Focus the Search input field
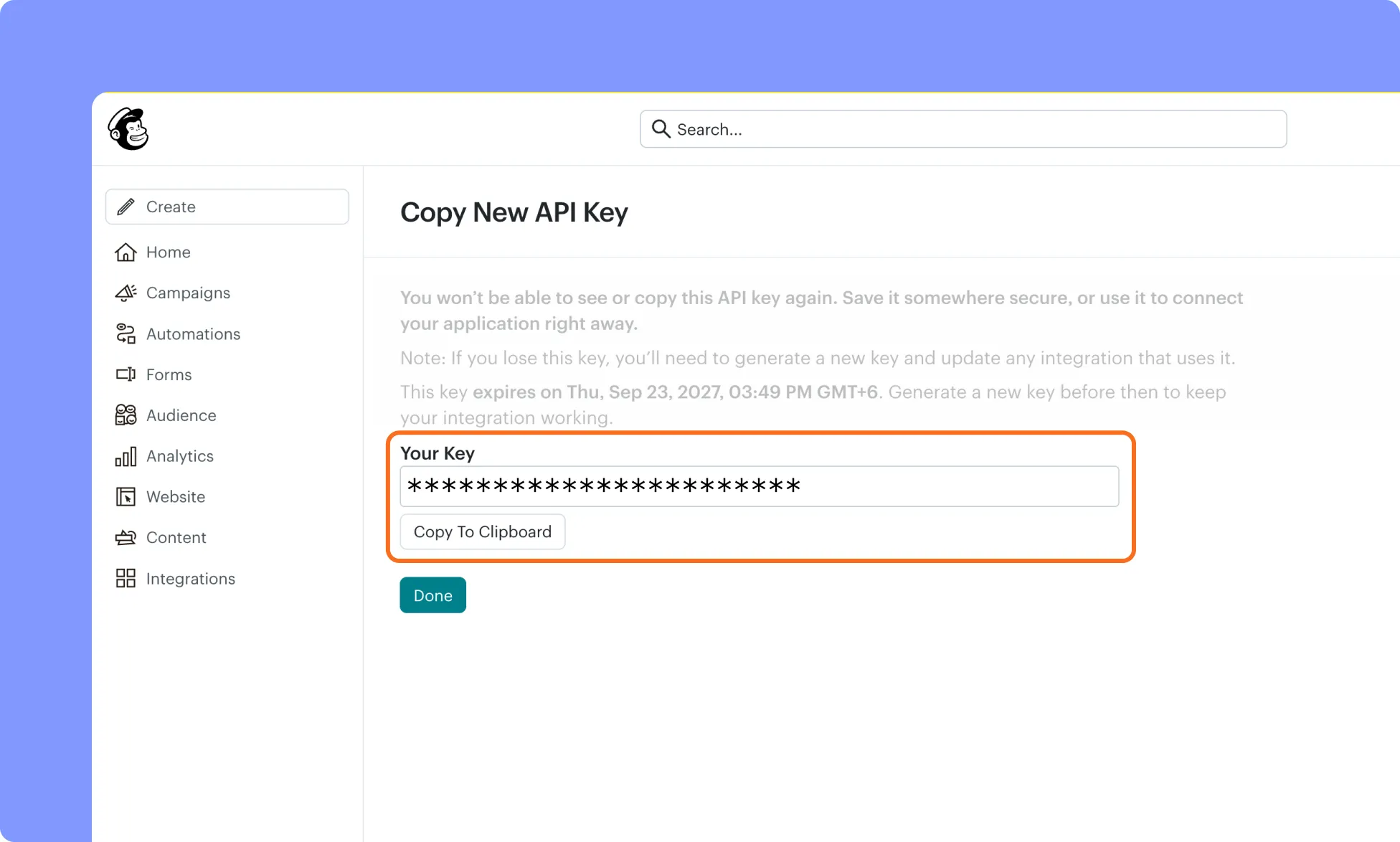Screen dimensions: 1400x842 [x=963, y=129]
